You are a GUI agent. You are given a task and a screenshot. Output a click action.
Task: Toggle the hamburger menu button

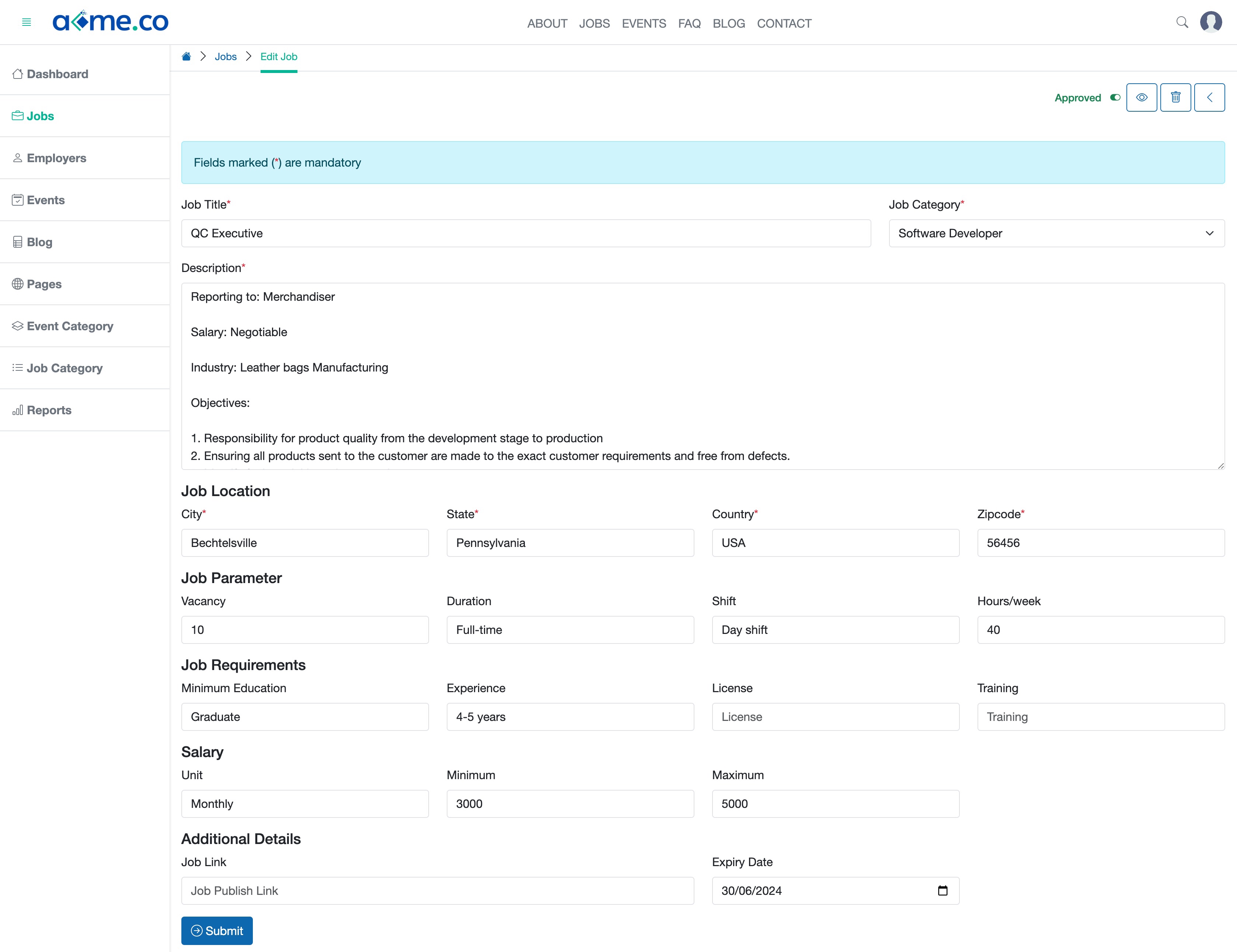coord(27,22)
